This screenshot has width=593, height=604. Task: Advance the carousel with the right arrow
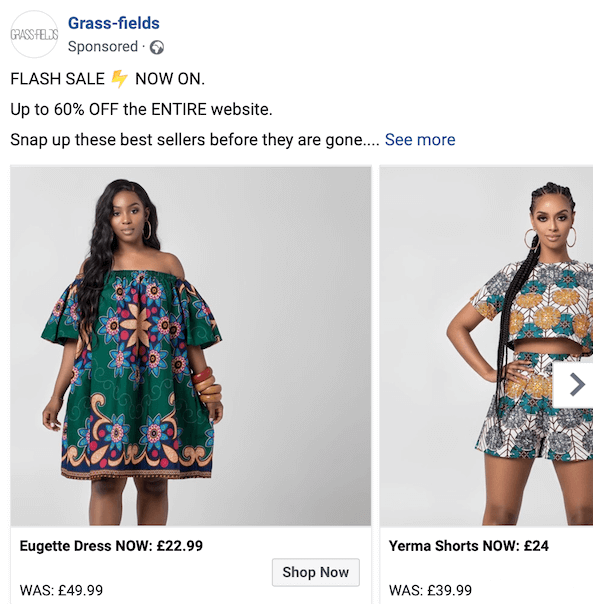(x=576, y=384)
